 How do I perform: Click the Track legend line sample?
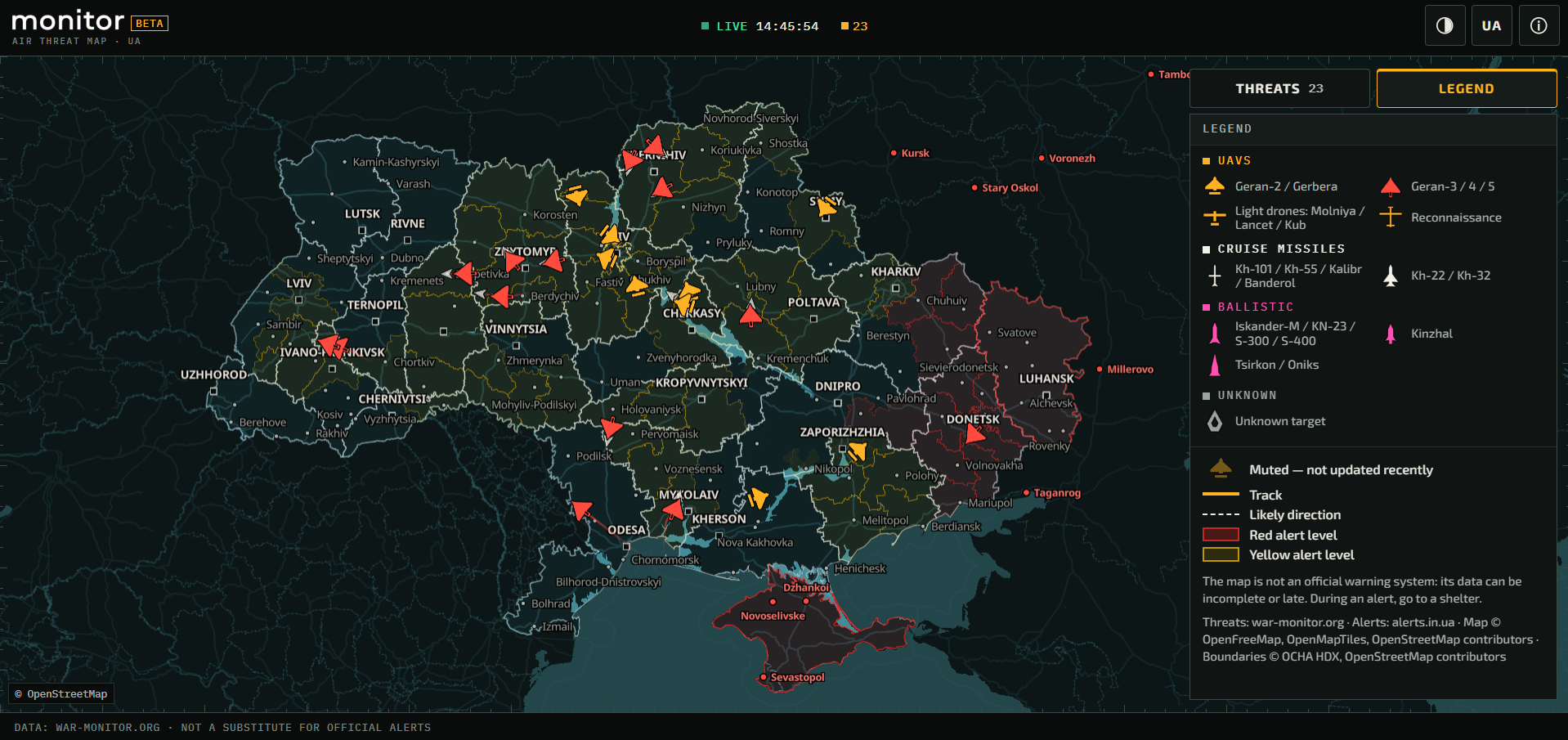1221,495
